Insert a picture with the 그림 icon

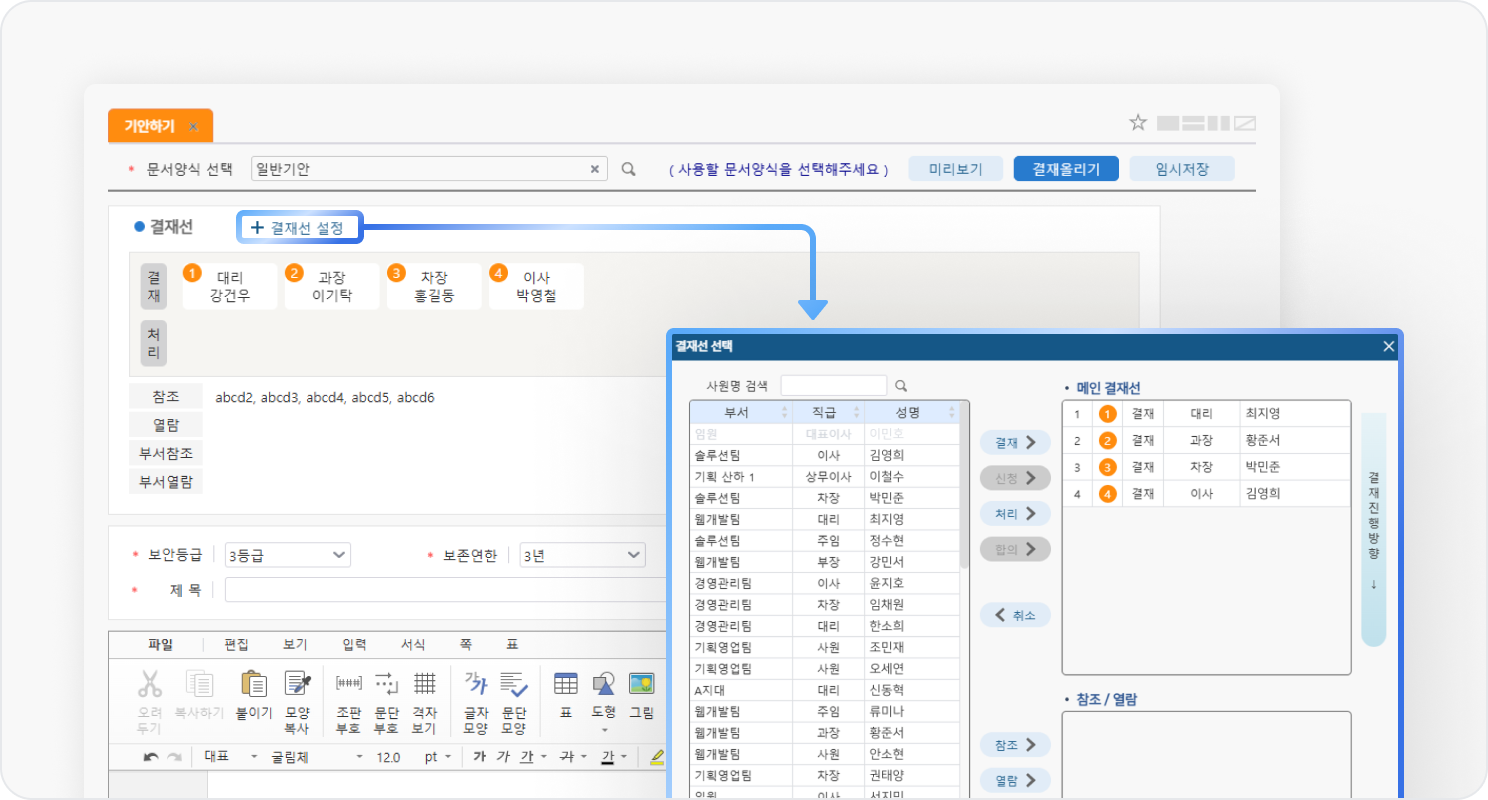[x=641, y=684]
